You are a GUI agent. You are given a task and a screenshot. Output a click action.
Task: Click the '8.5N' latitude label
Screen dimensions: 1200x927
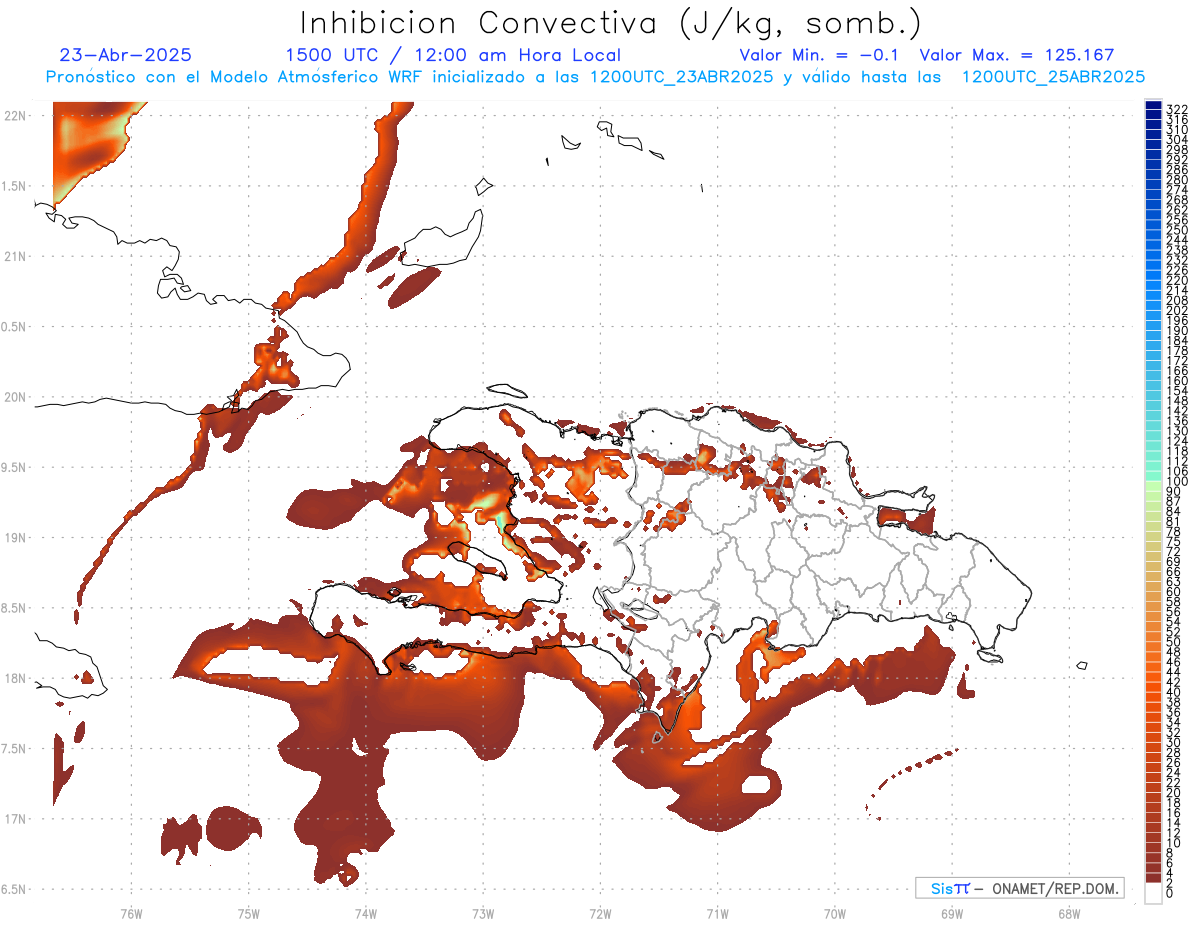(13, 608)
